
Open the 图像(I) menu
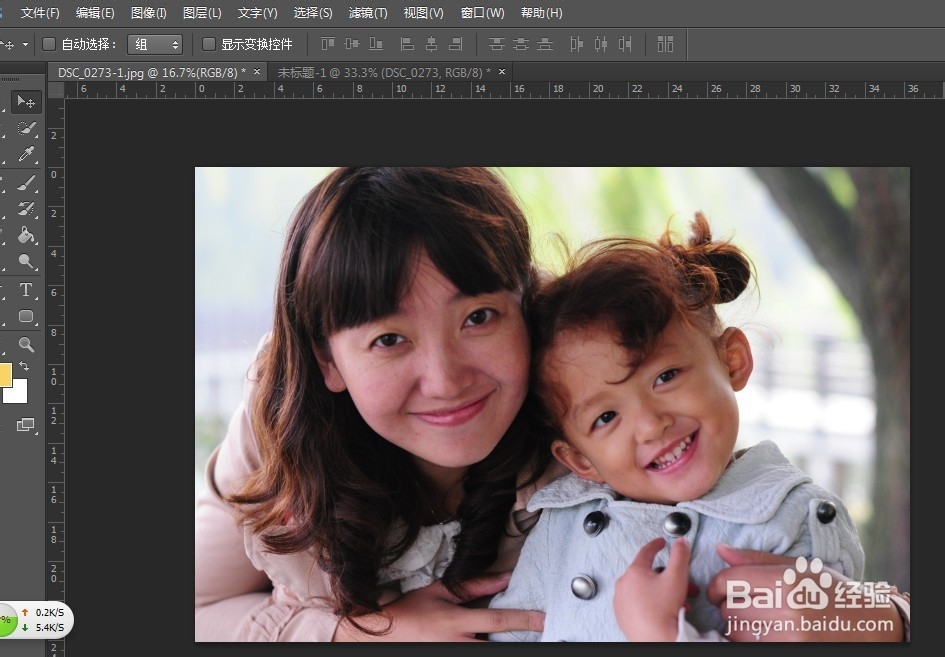(x=148, y=13)
